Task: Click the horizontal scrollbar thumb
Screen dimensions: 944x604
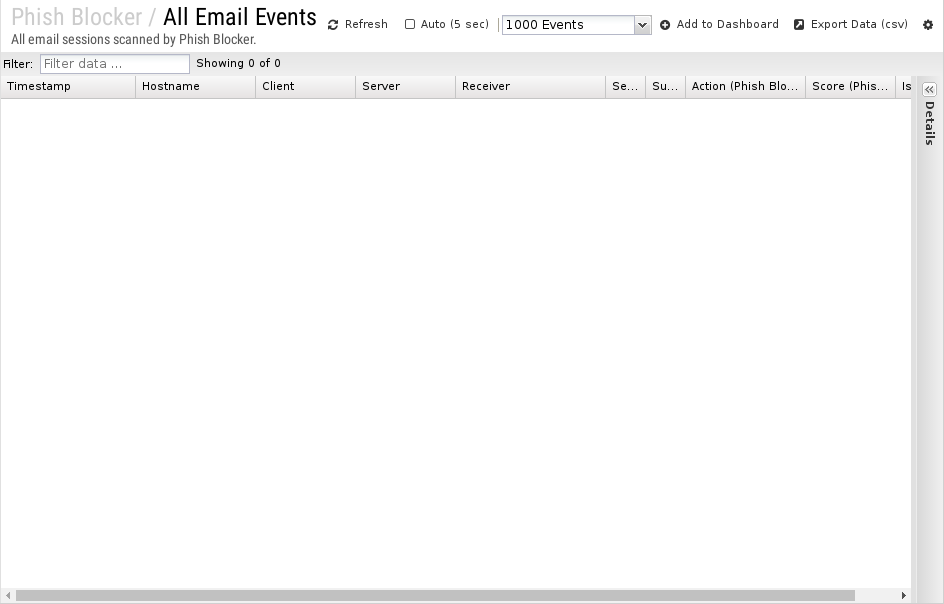Action: [x=435, y=596]
